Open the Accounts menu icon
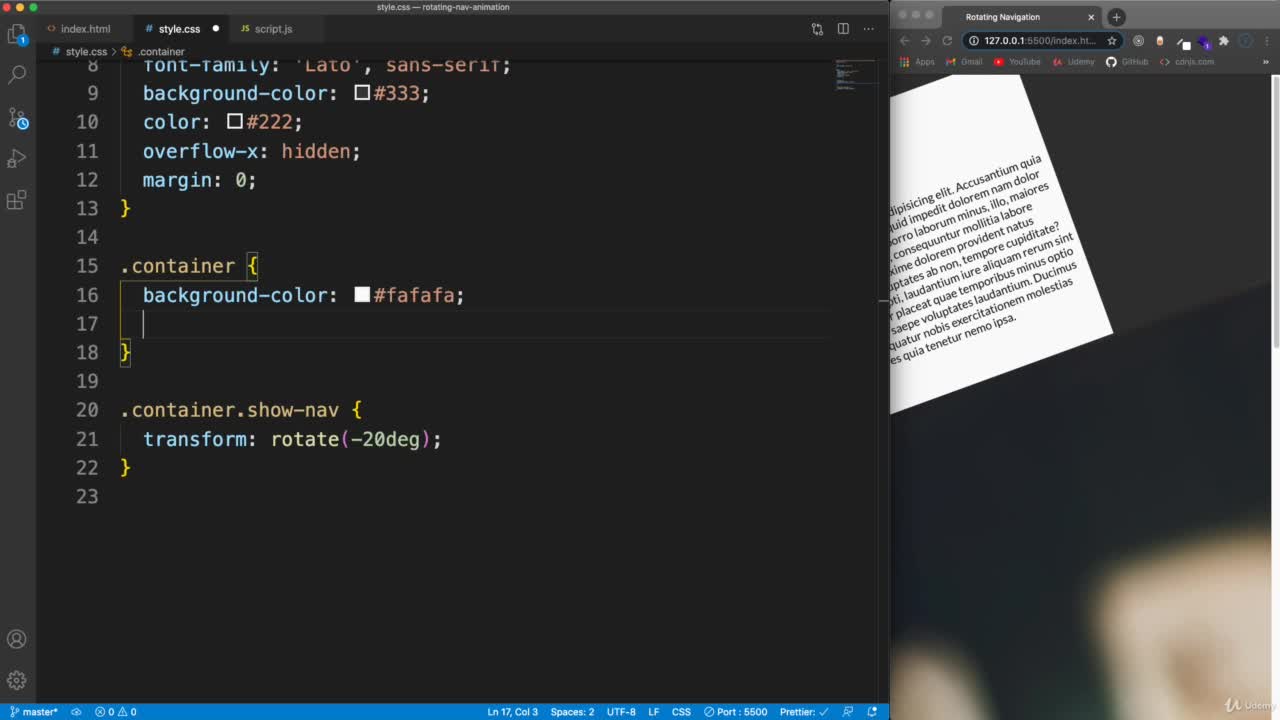 pyautogui.click(x=17, y=640)
